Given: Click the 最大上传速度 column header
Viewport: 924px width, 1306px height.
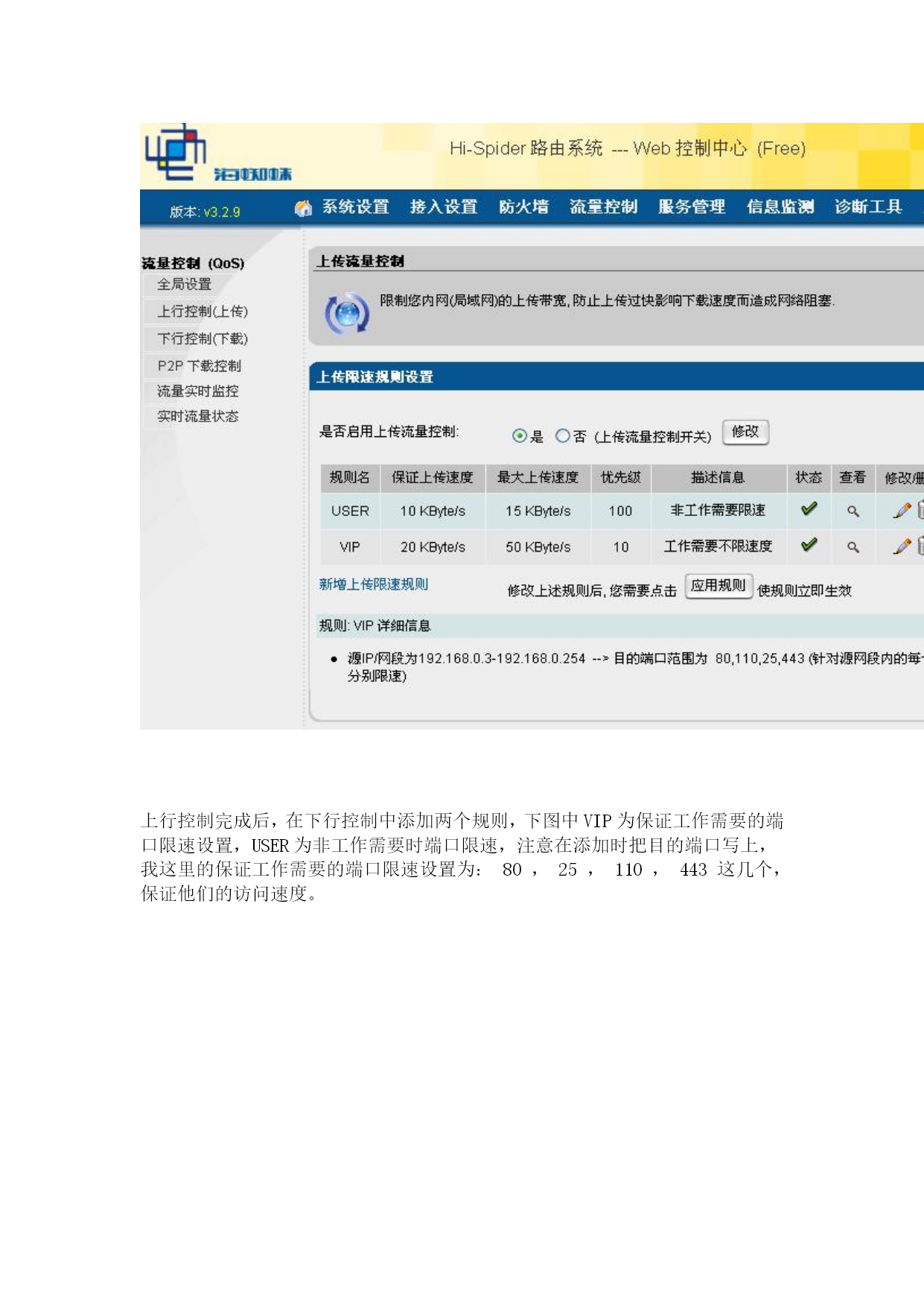Looking at the screenshot, I should tap(538, 478).
